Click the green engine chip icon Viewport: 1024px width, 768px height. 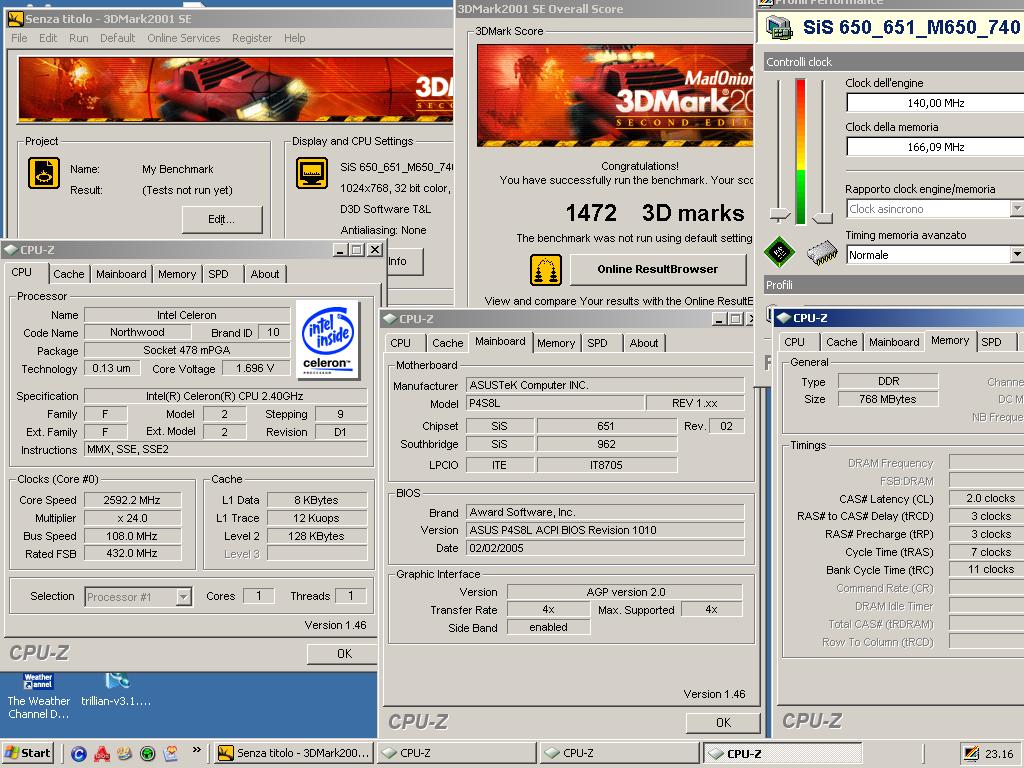click(x=779, y=251)
